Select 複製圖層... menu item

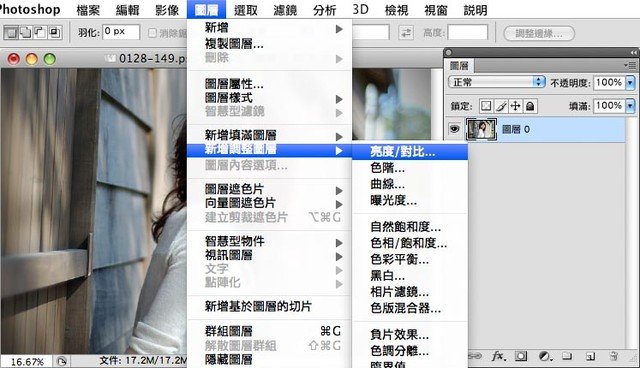(269, 43)
